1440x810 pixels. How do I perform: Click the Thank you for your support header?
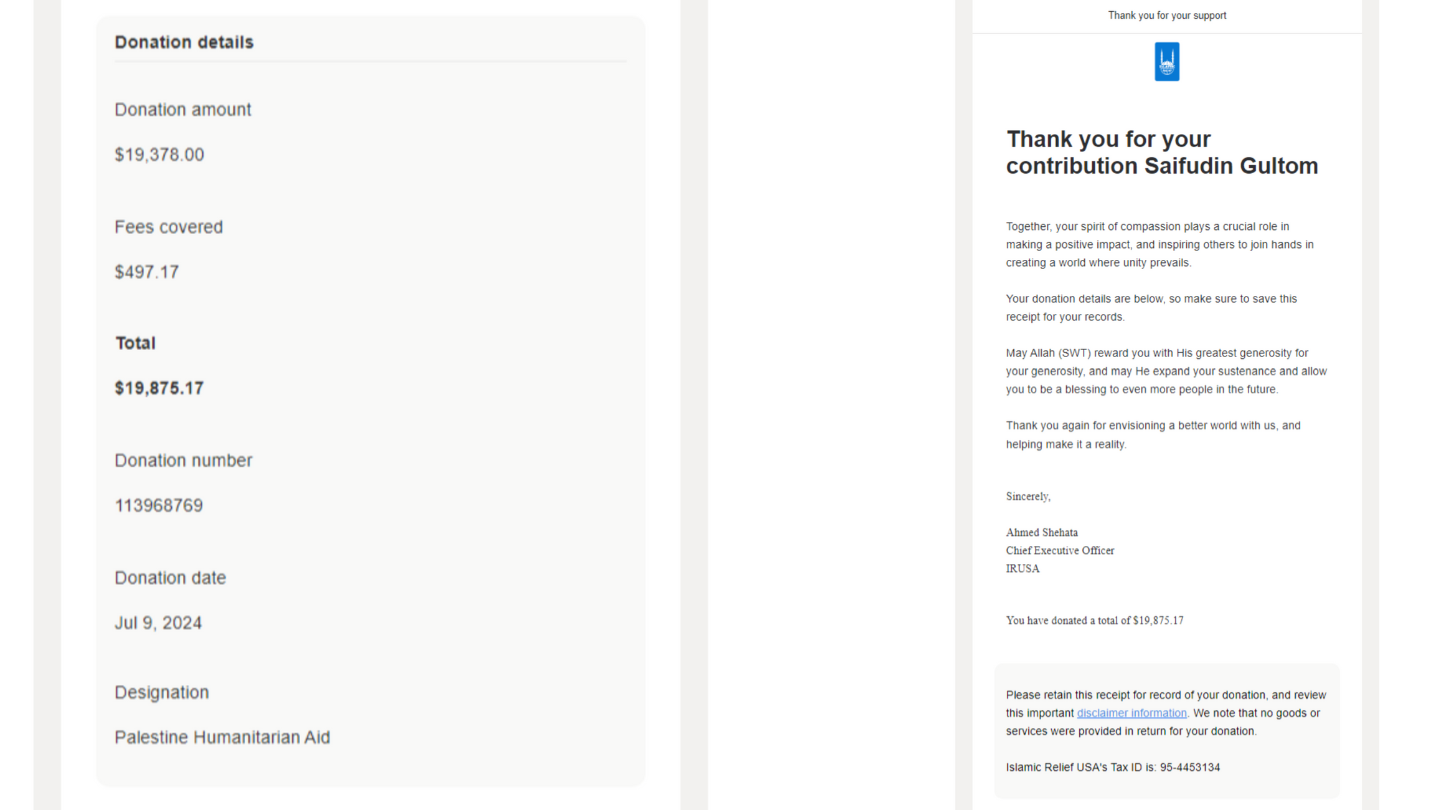click(x=1167, y=16)
